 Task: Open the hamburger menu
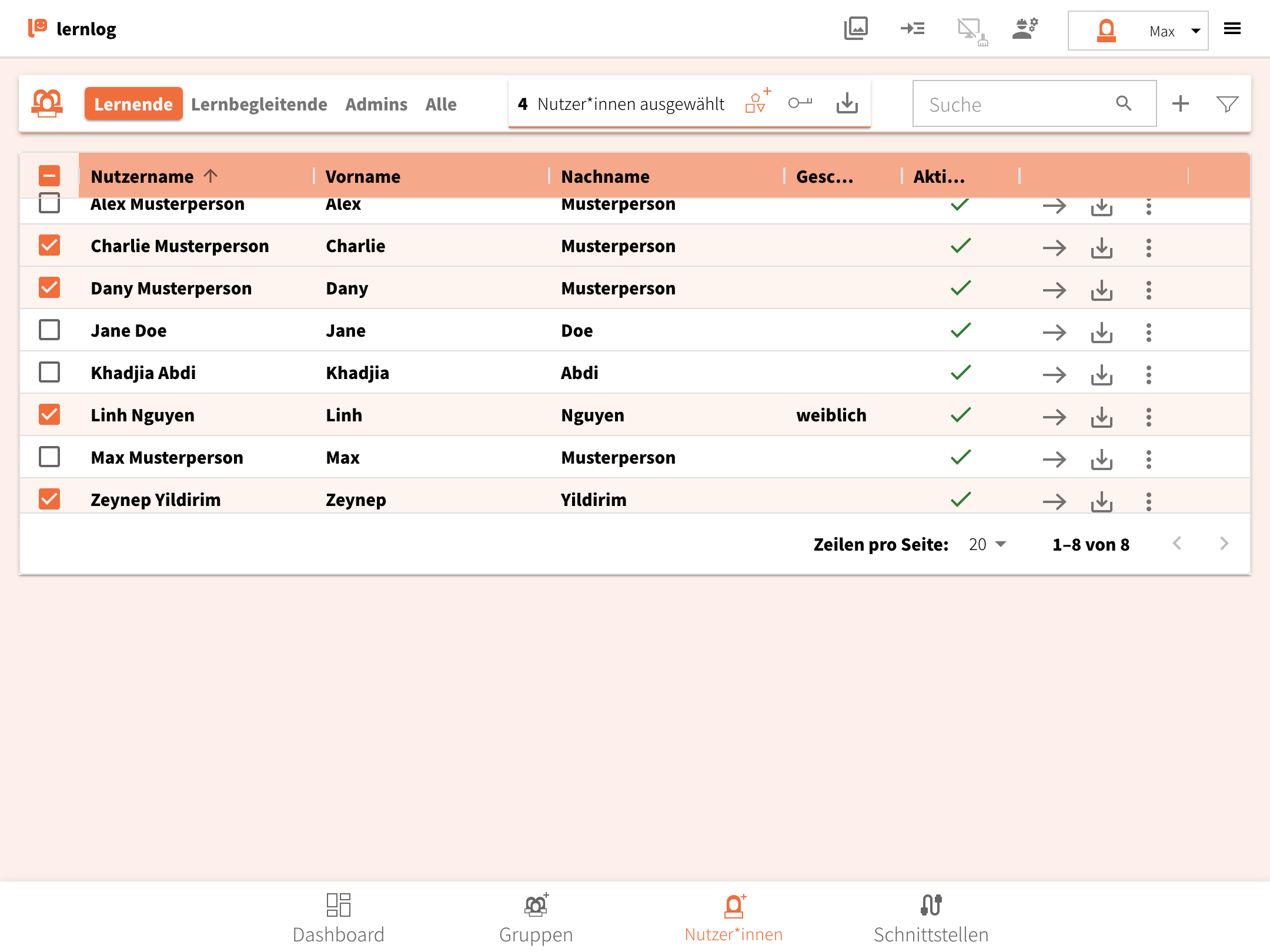pos(1232,28)
